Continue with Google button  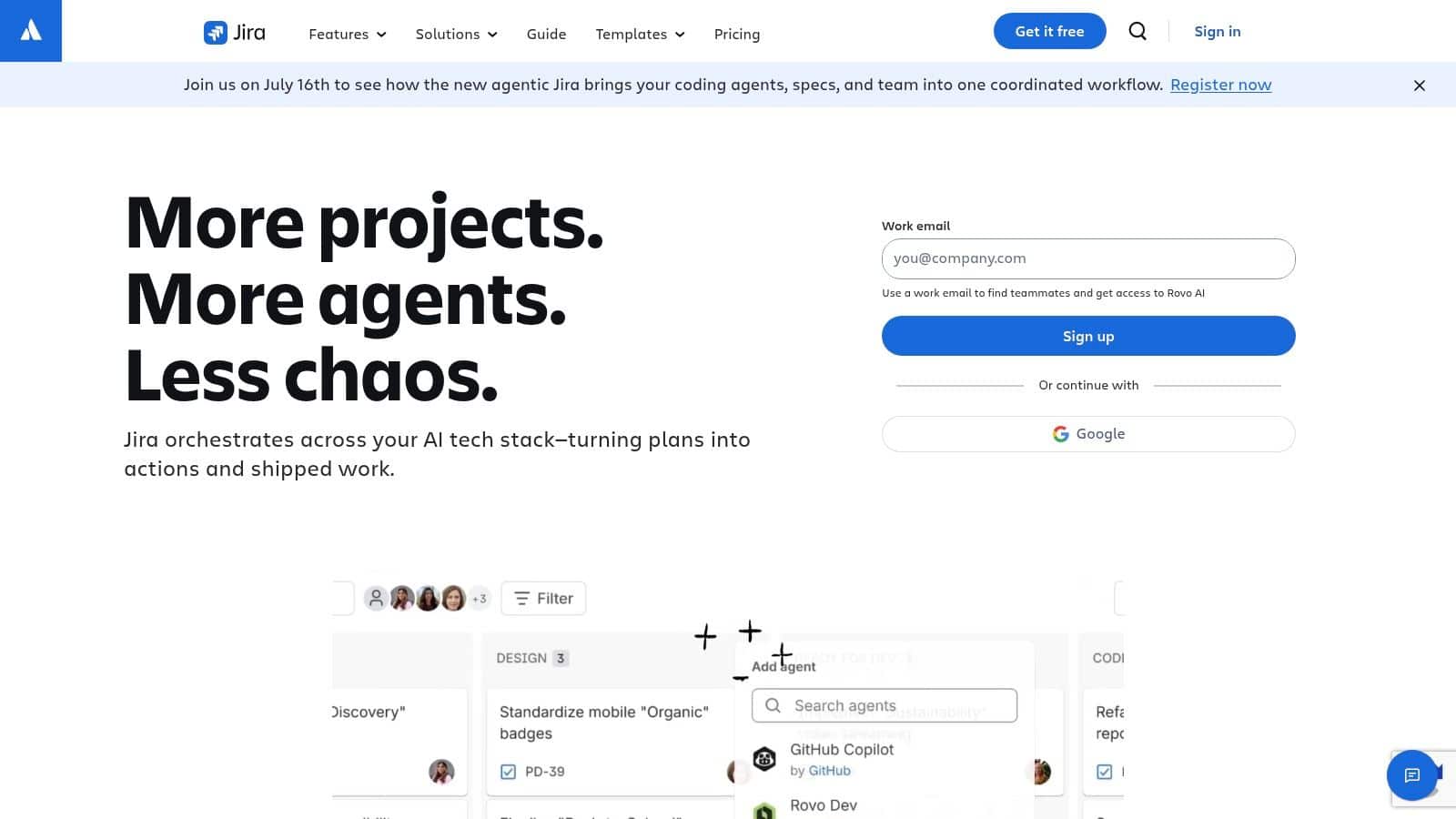pos(1088,434)
